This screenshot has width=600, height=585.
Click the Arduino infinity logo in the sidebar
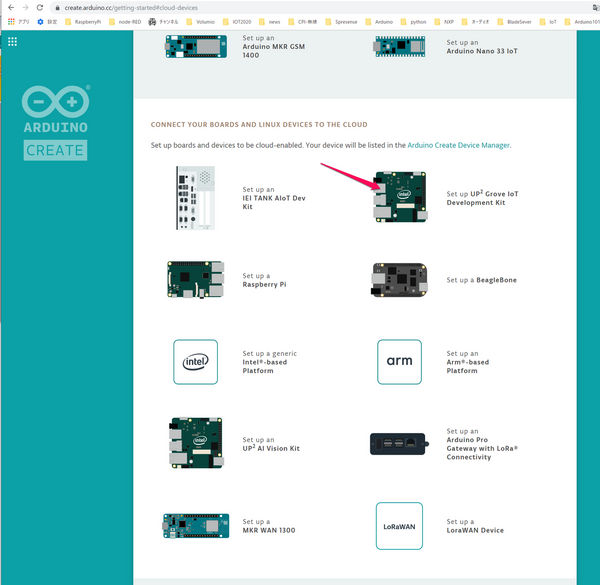pos(56,101)
